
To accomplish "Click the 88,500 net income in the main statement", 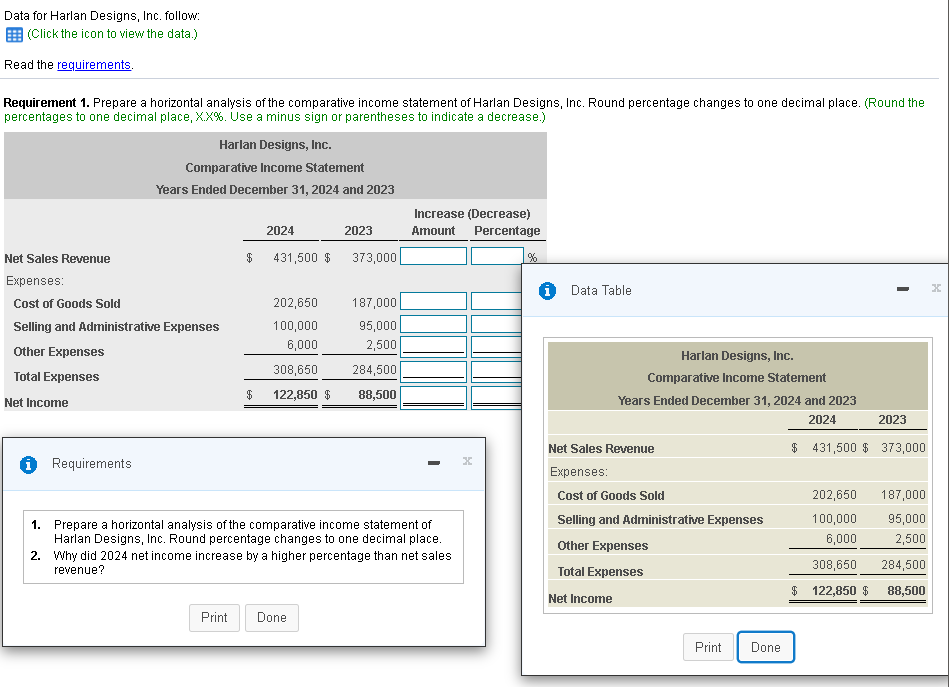I will tap(377, 395).
